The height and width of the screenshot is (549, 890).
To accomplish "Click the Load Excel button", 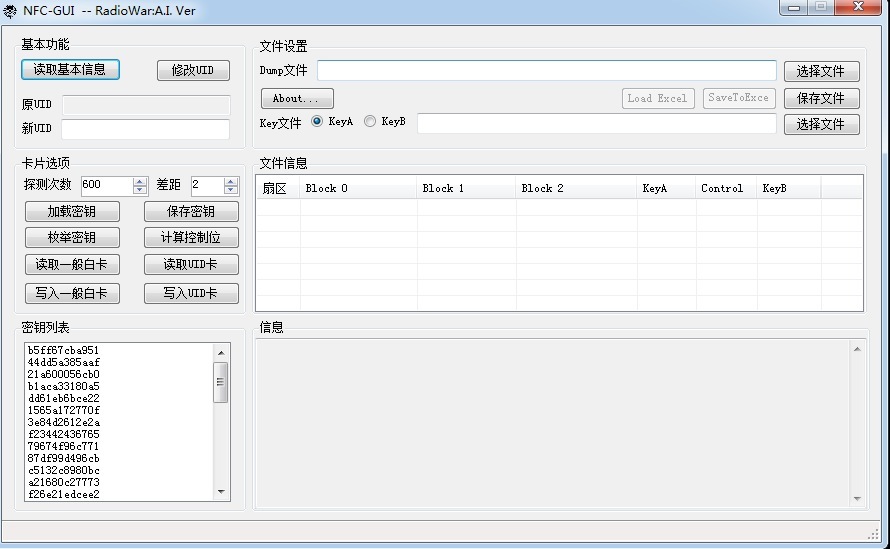I will click(x=658, y=98).
